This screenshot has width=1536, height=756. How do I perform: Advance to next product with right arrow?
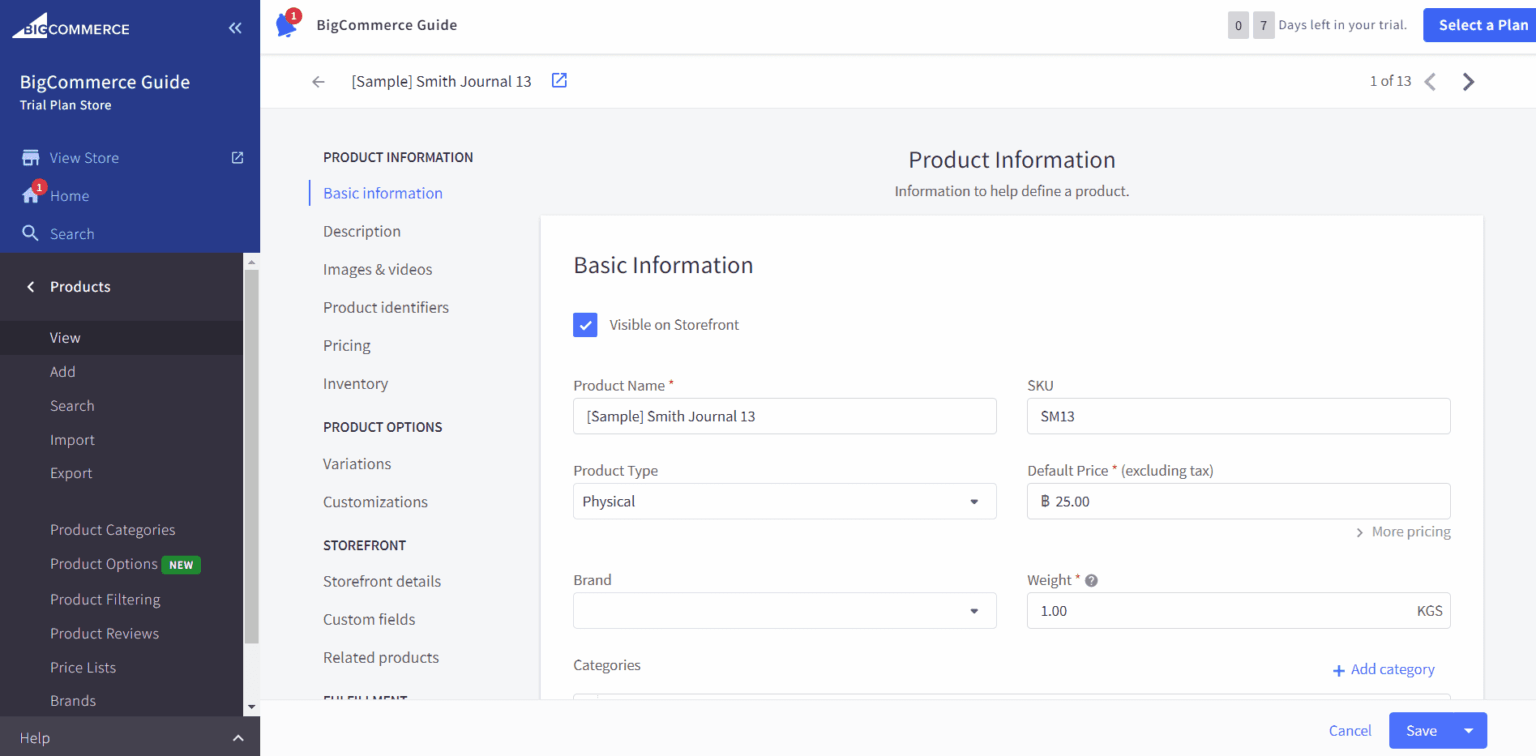tap(1467, 81)
